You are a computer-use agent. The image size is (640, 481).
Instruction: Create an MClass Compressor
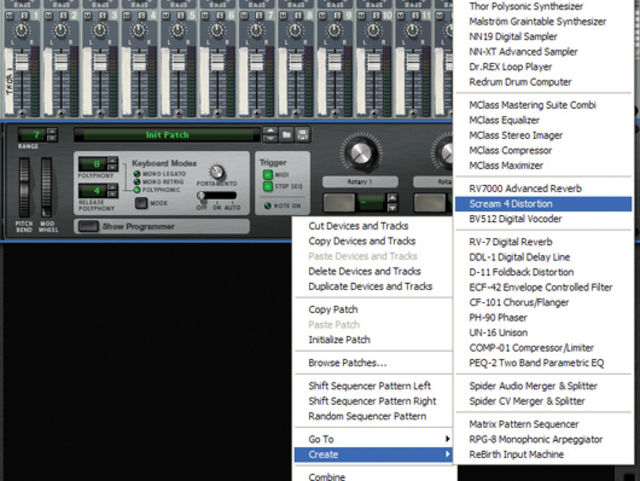click(x=543, y=150)
